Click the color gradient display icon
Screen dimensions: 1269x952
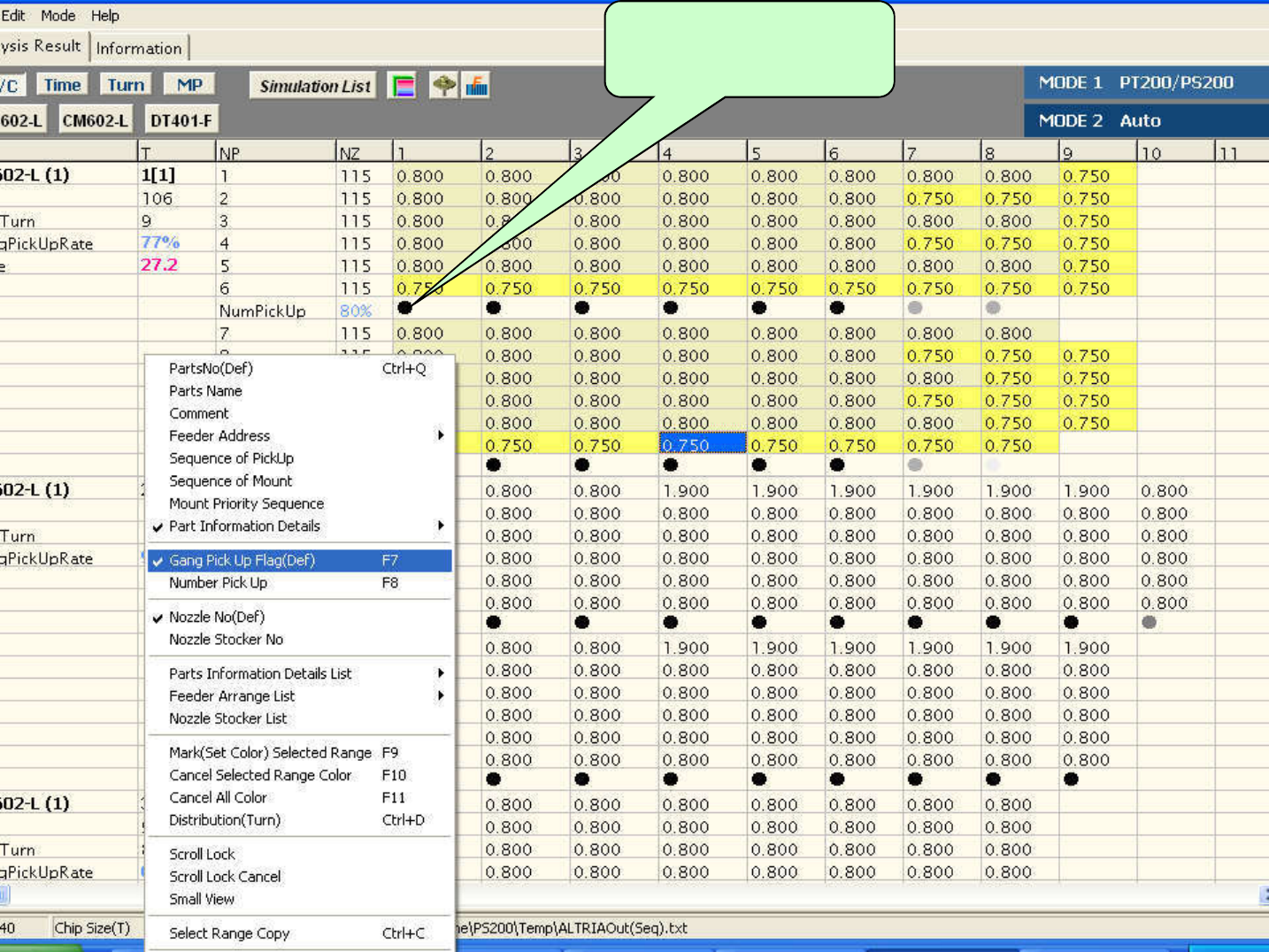pos(403,86)
